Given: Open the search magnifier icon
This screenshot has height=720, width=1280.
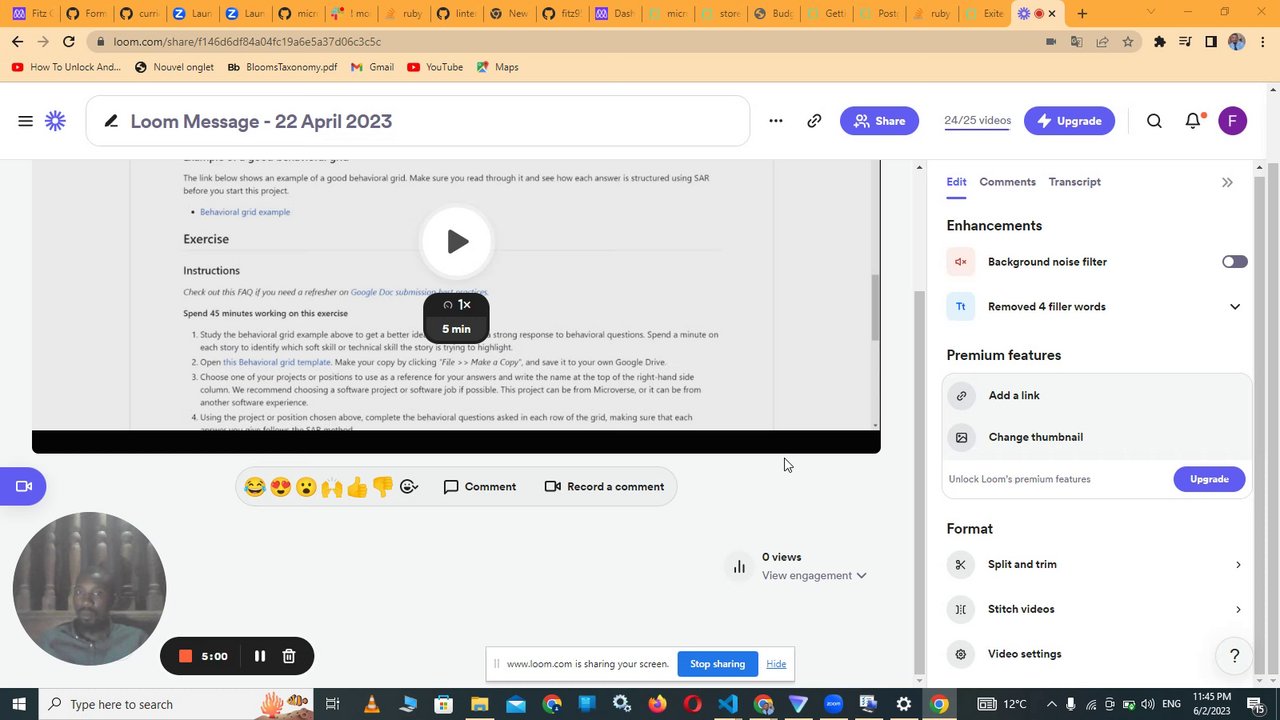Looking at the screenshot, I should tap(1154, 121).
